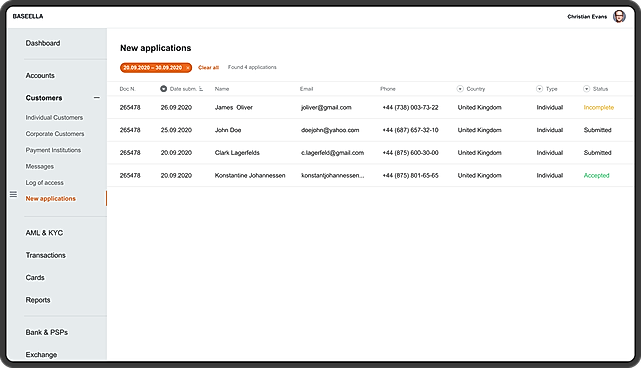
Task: Open the user avatar for Christian Evans
Action: pos(619,16)
